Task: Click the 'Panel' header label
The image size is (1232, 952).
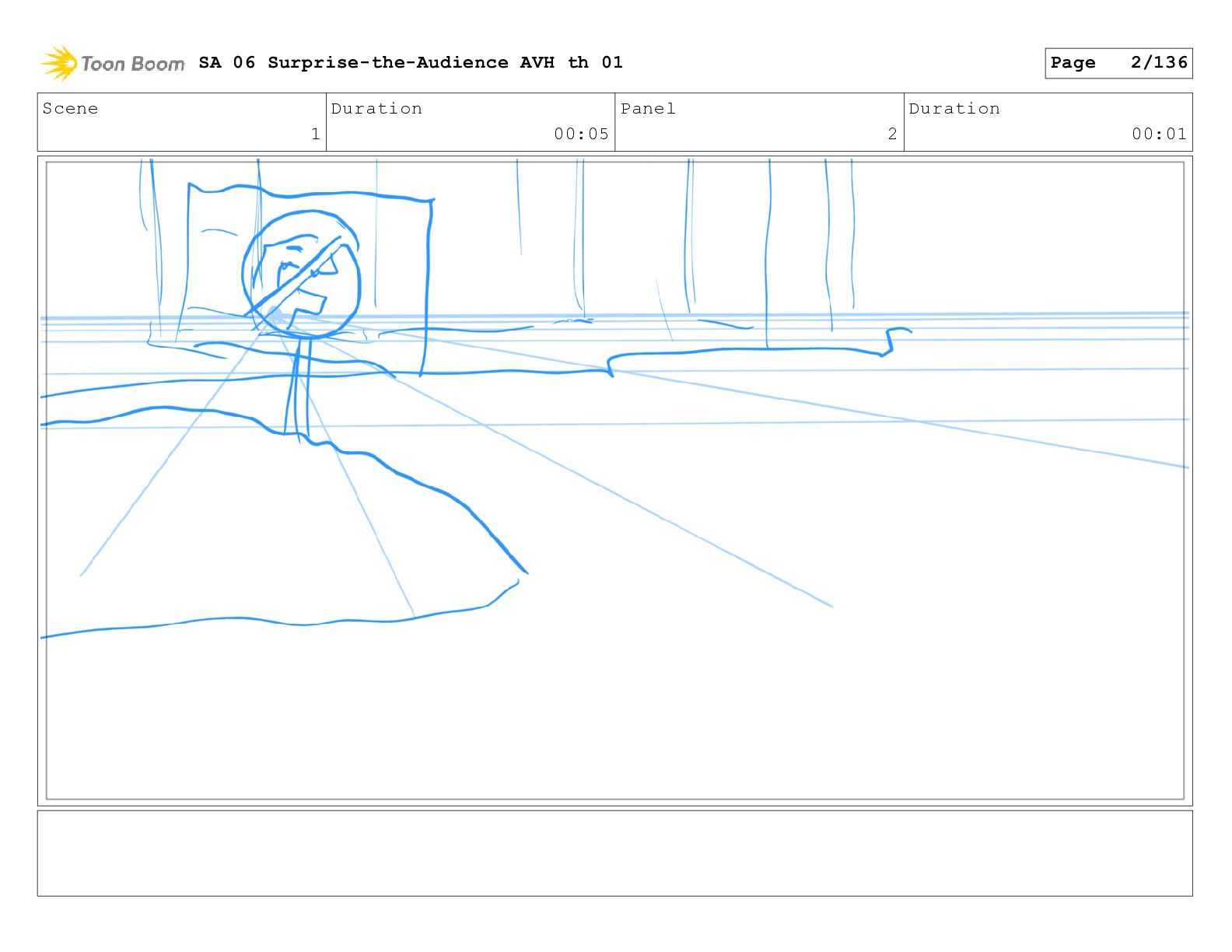Action: [648, 109]
